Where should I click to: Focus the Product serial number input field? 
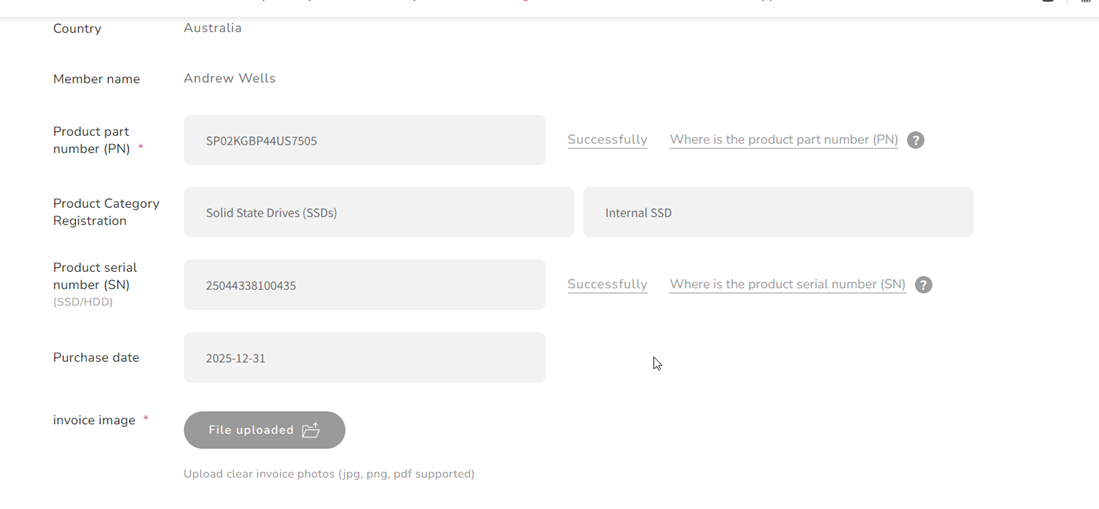[364, 285]
